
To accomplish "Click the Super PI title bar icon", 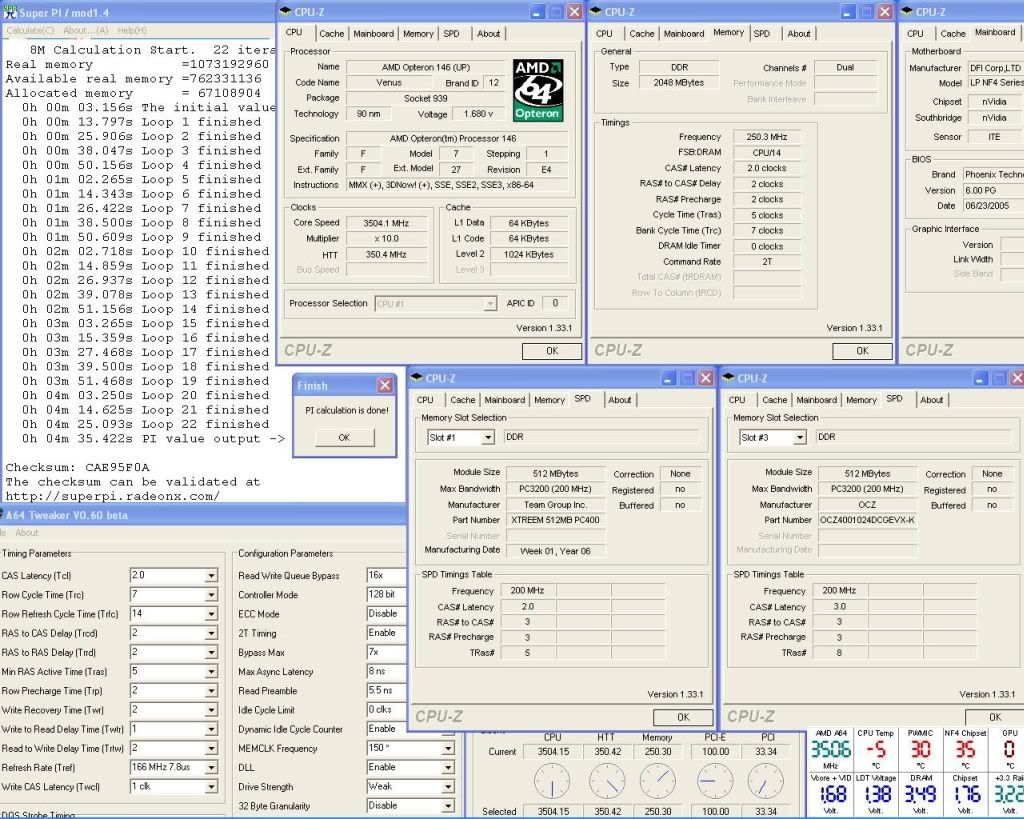I will (x=10, y=11).
